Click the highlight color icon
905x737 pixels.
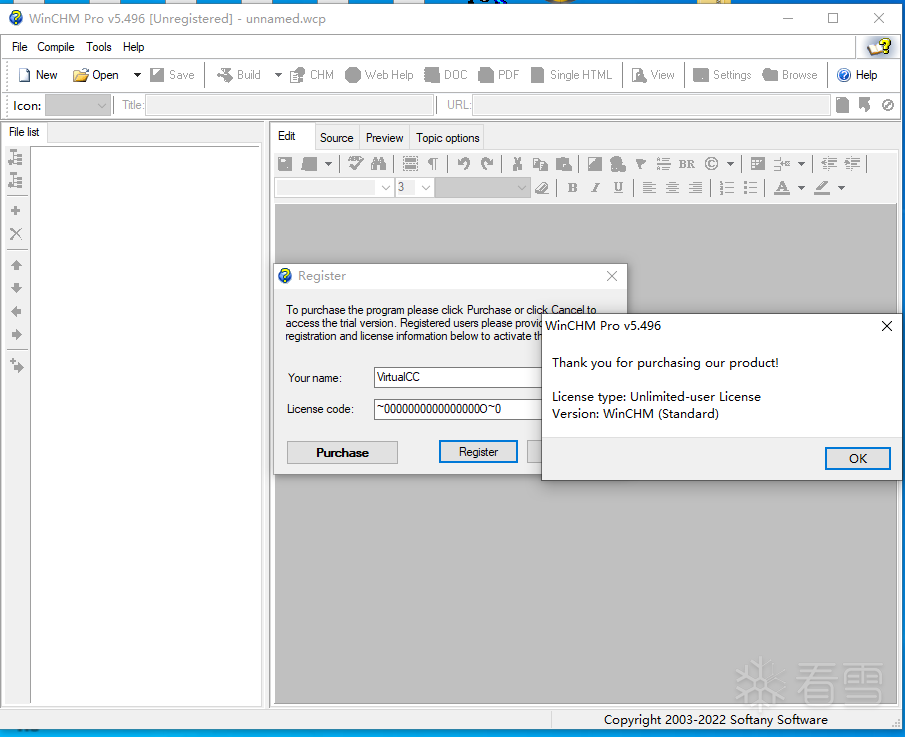click(x=822, y=188)
